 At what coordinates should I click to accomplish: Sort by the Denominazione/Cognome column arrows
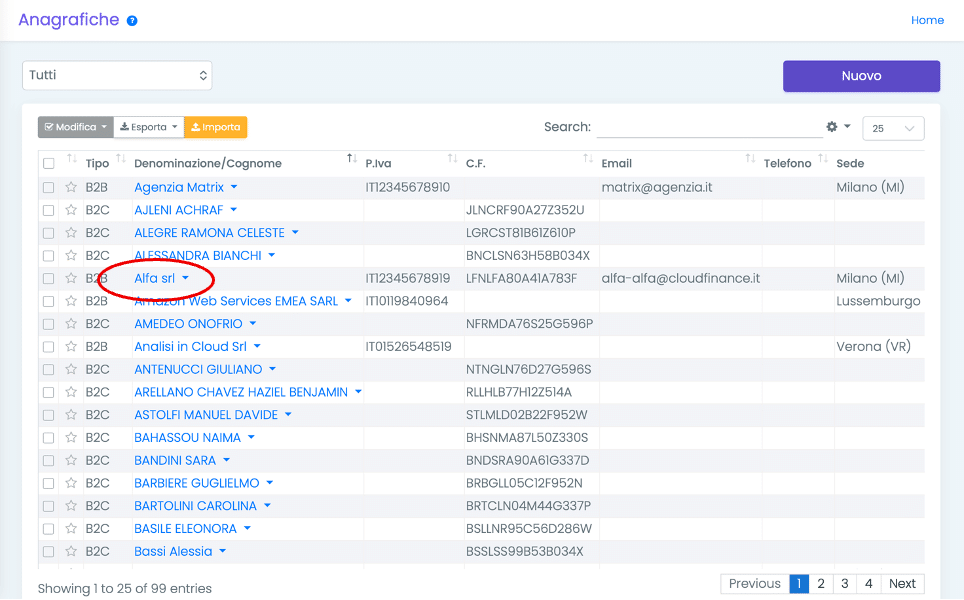351,160
